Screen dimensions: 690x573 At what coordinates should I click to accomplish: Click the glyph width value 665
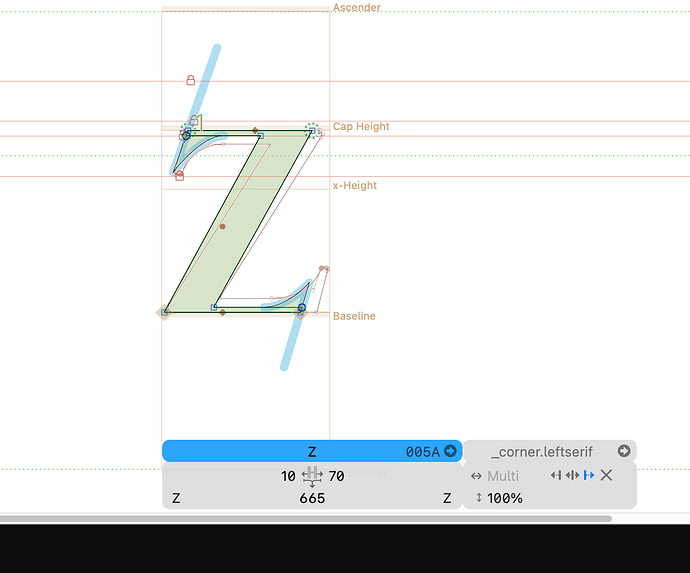click(312, 498)
